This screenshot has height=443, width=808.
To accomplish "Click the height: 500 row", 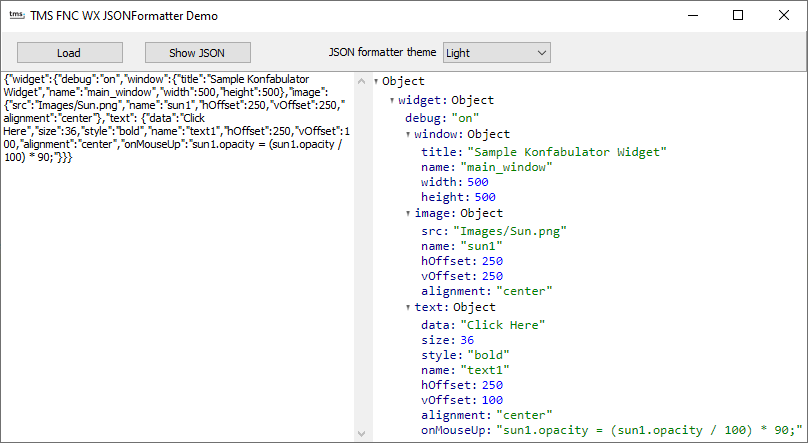I will pyautogui.click(x=458, y=197).
